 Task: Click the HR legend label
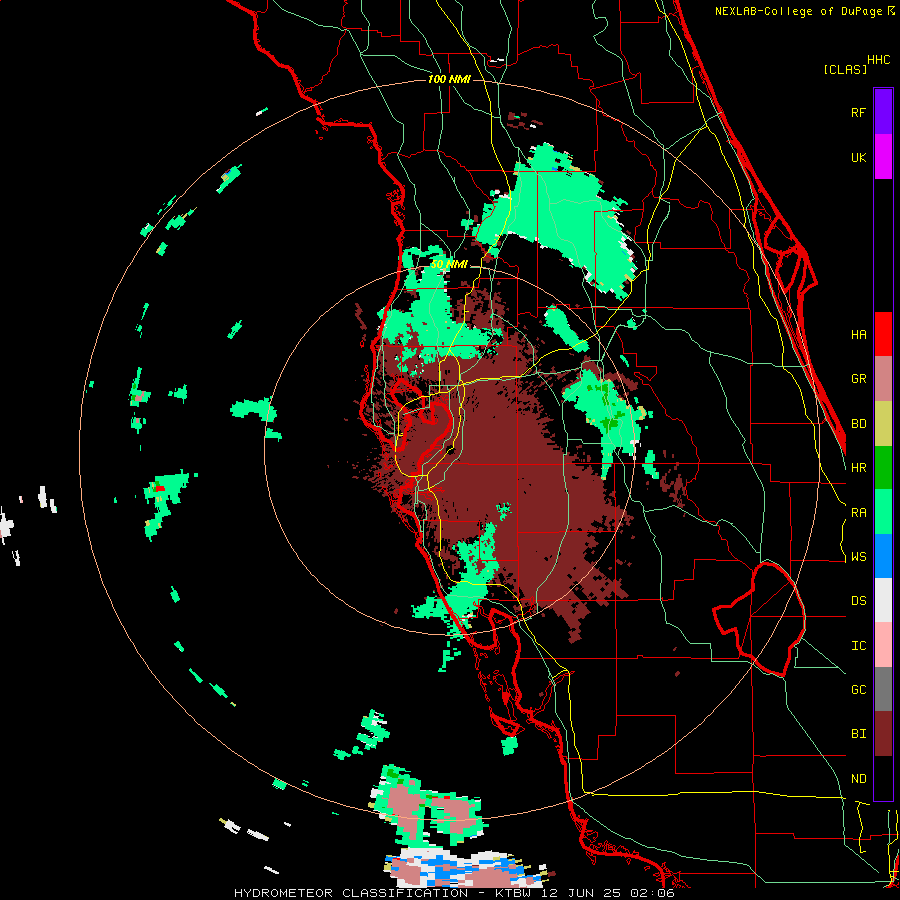[858, 468]
